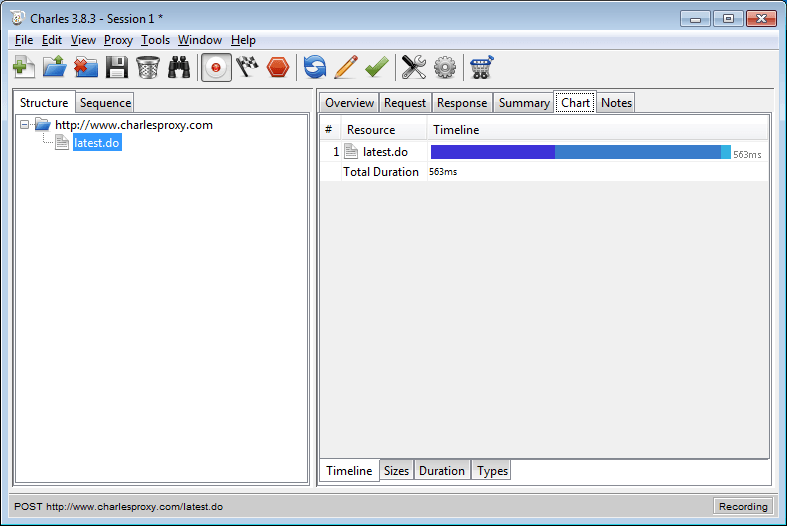The image size is (787, 526).
Task: Click the Recording status button
Action: [743, 507]
